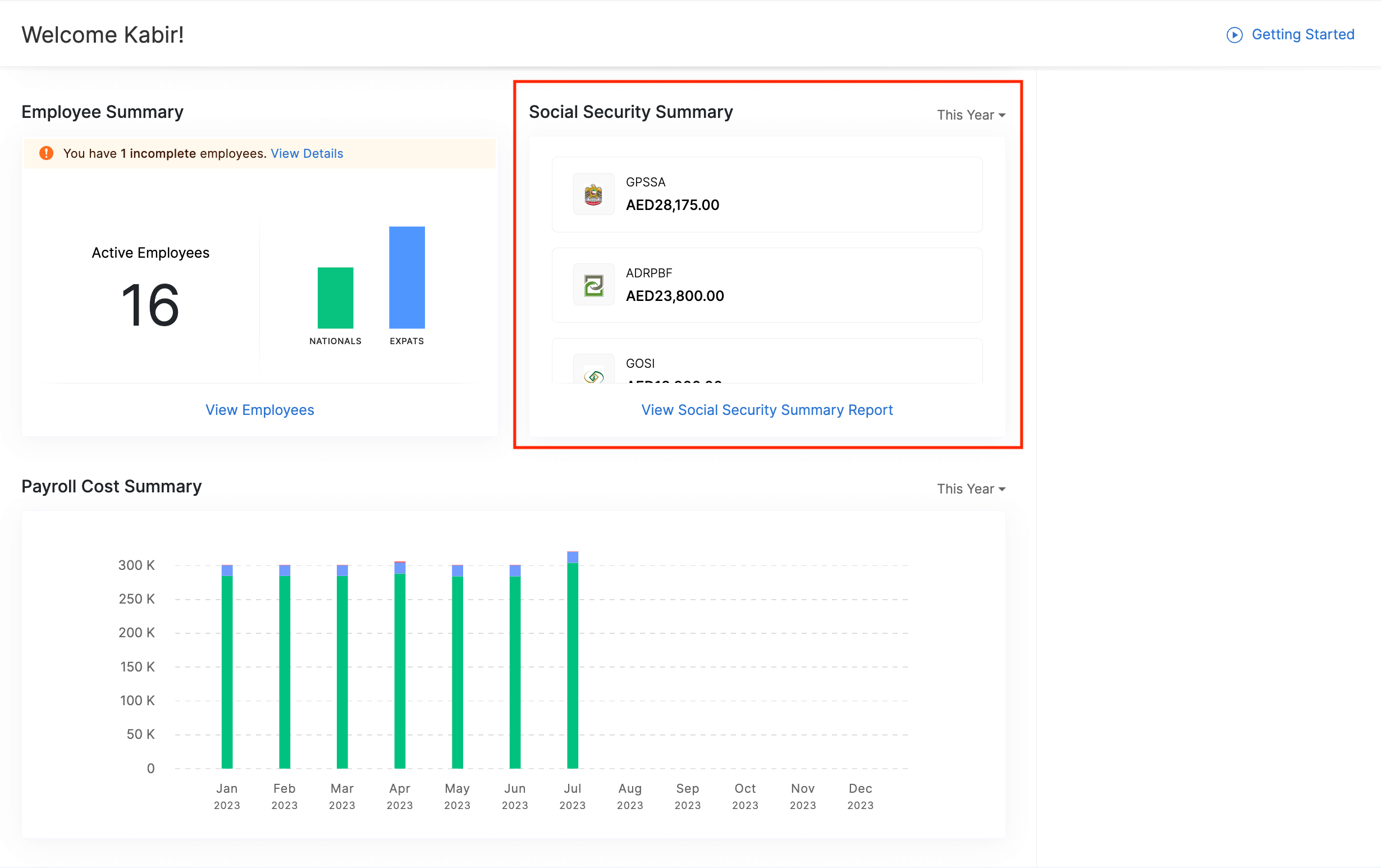
Task: Click the GPSSA emblem icon
Action: (593, 194)
